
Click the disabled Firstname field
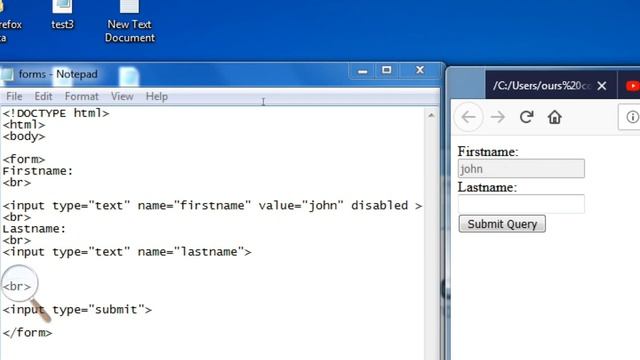tap(521, 169)
